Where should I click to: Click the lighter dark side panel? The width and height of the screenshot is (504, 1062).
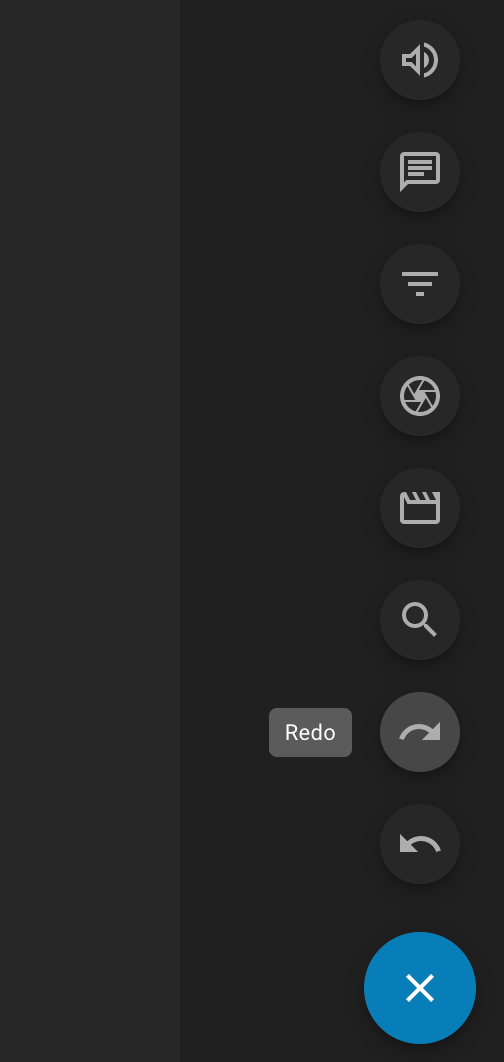point(89,531)
